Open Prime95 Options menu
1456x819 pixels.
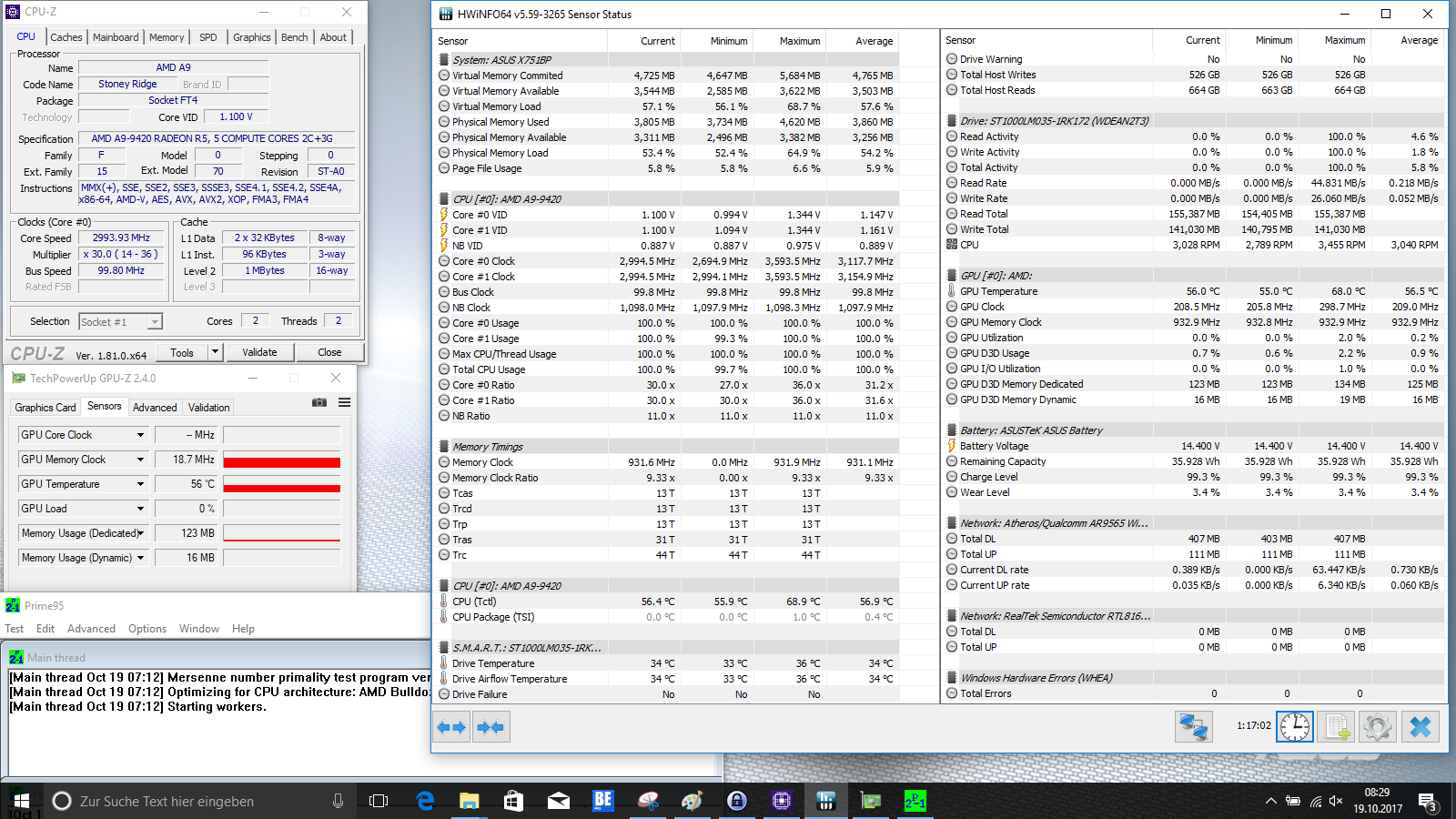(147, 629)
